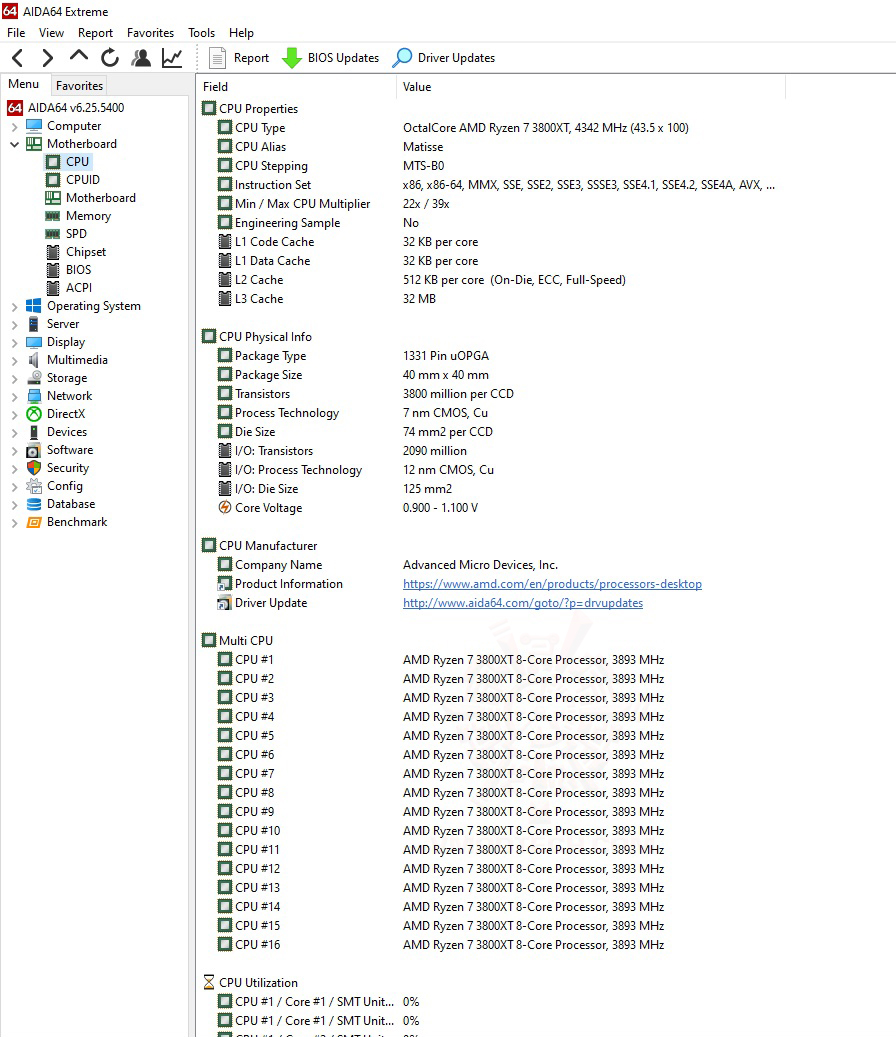Image resolution: width=896 pixels, height=1037 pixels.
Task: Click the Benchmark orange icon
Action: click(34, 522)
